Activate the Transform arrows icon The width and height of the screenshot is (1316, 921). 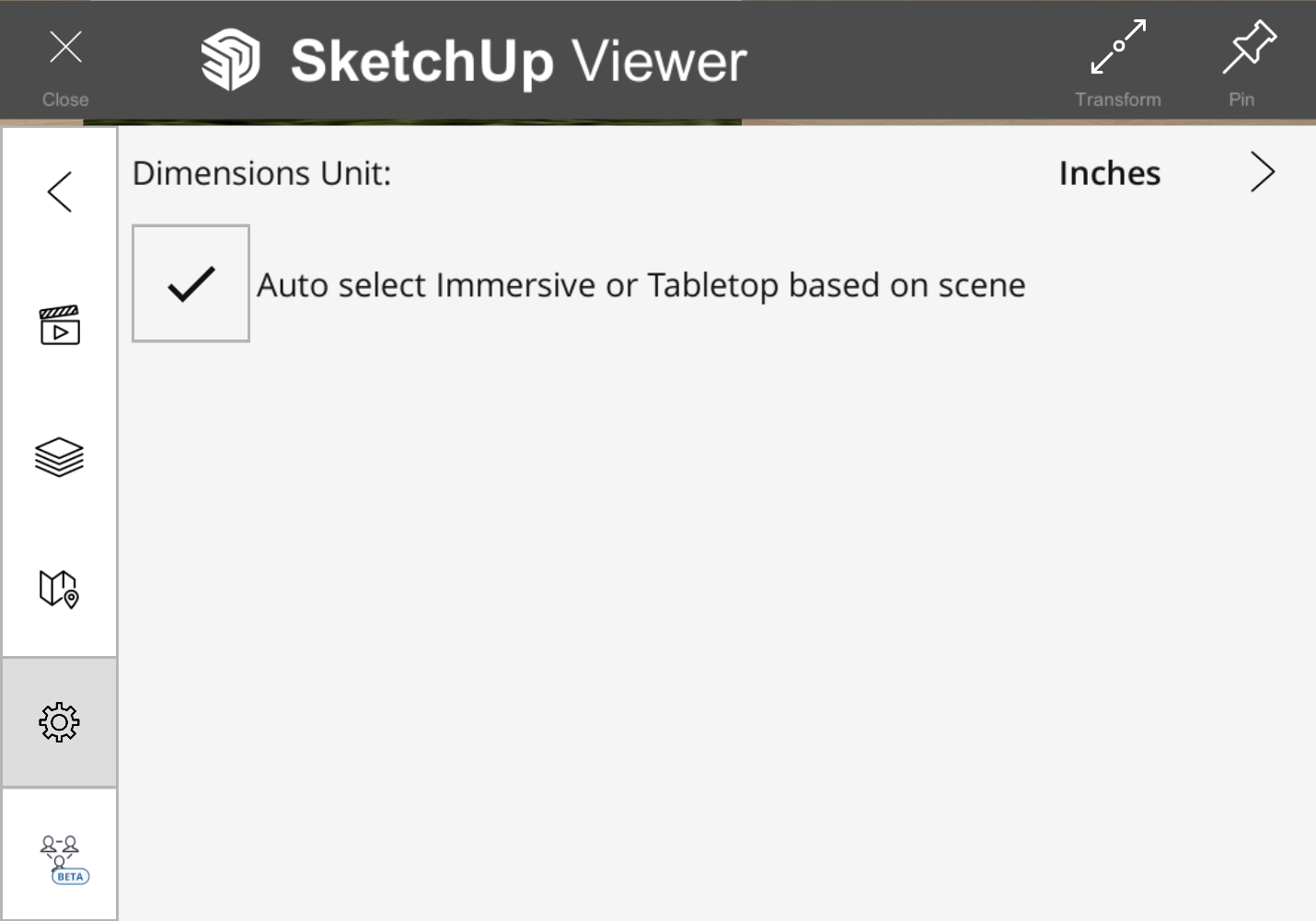pos(1118,47)
